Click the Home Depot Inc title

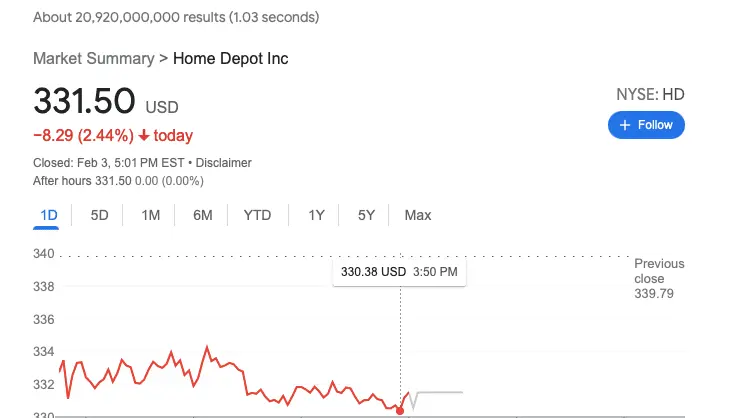coord(231,59)
